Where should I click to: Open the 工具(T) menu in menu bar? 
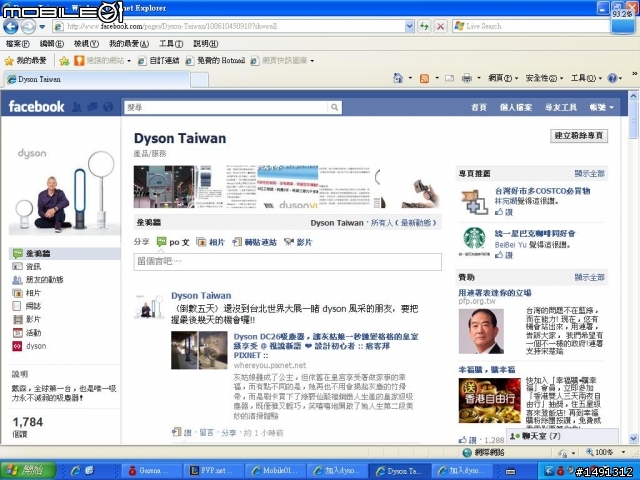(x=171, y=43)
